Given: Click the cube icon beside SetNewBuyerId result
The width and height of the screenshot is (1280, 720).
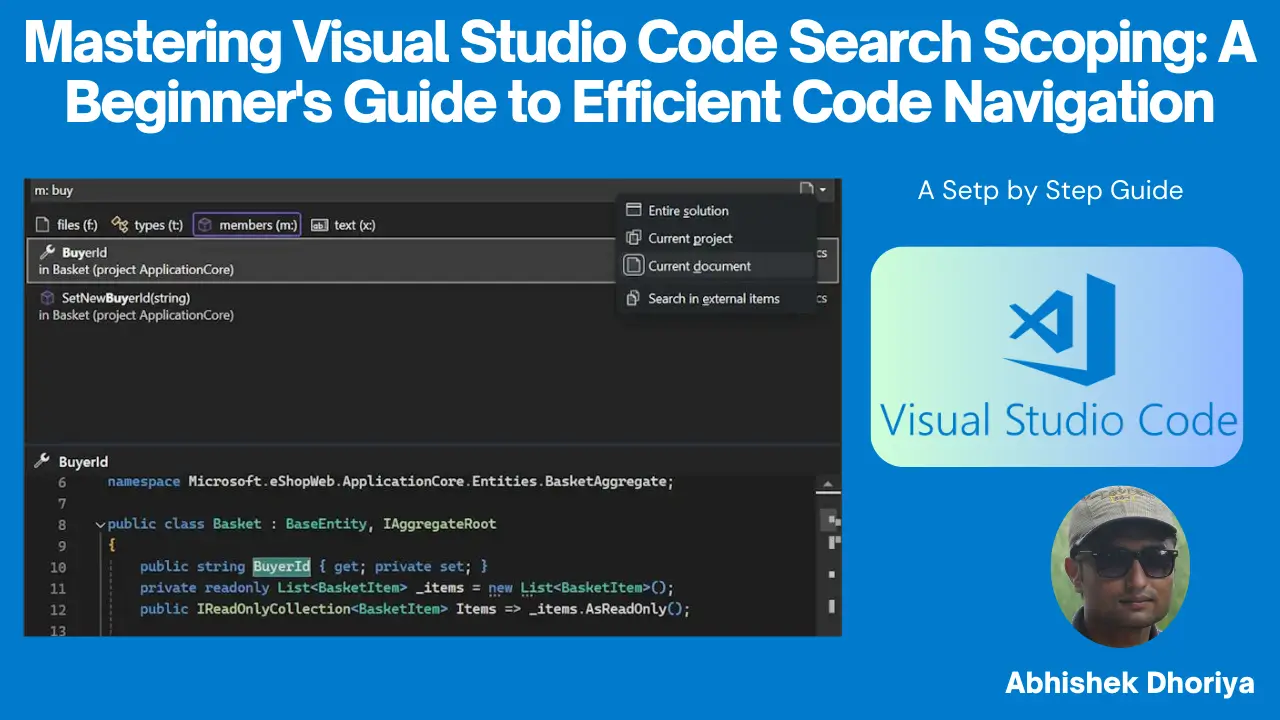Looking at the screenshot, I should (46, 298).
